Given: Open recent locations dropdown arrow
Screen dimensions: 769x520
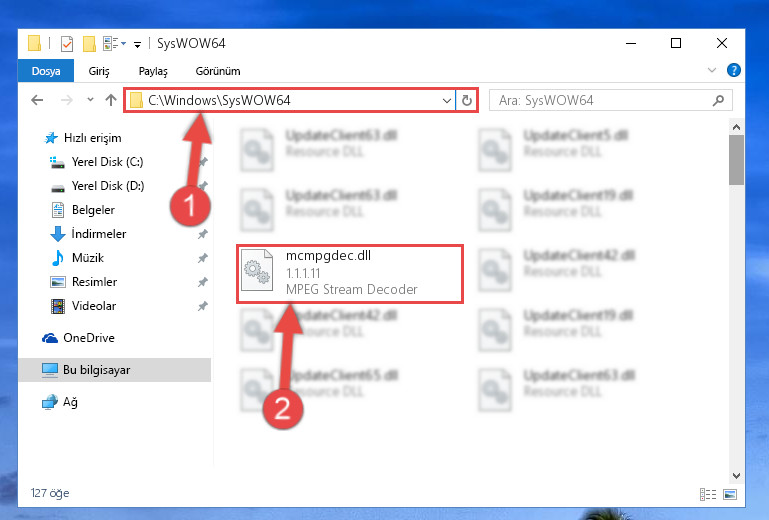Looking at the screenshot, I should [90, 100].
